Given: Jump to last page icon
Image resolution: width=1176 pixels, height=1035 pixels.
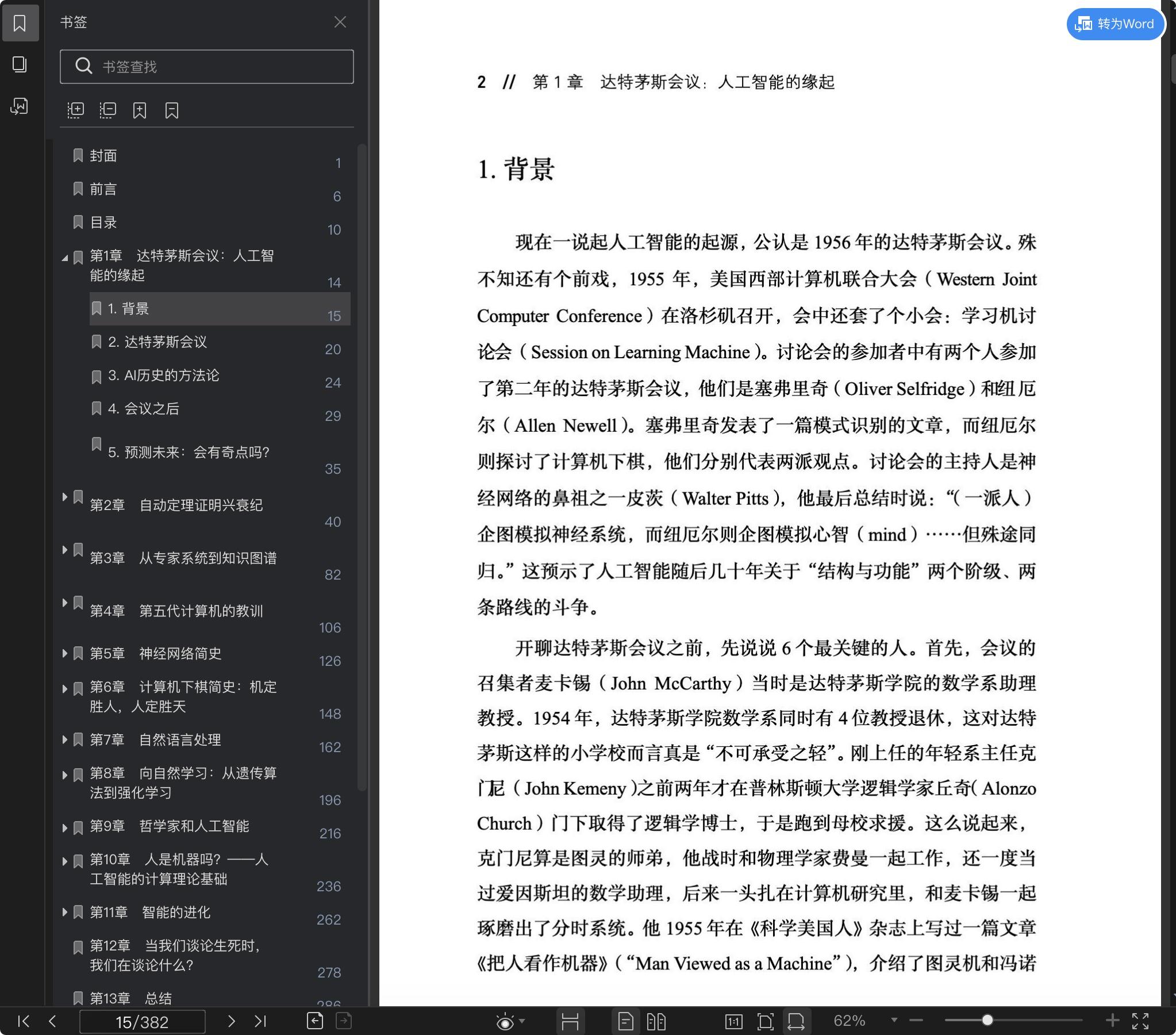Looking at the screenshot, I should tap(260, 1021).
